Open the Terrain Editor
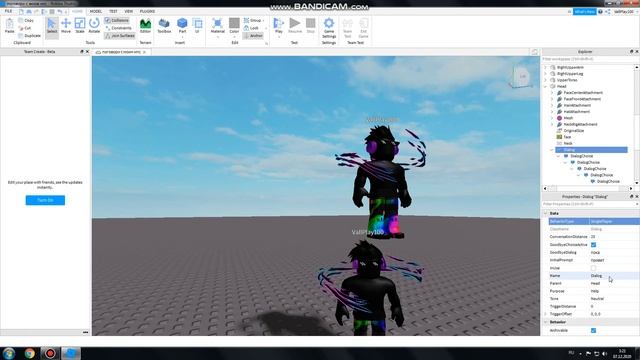 145,26
